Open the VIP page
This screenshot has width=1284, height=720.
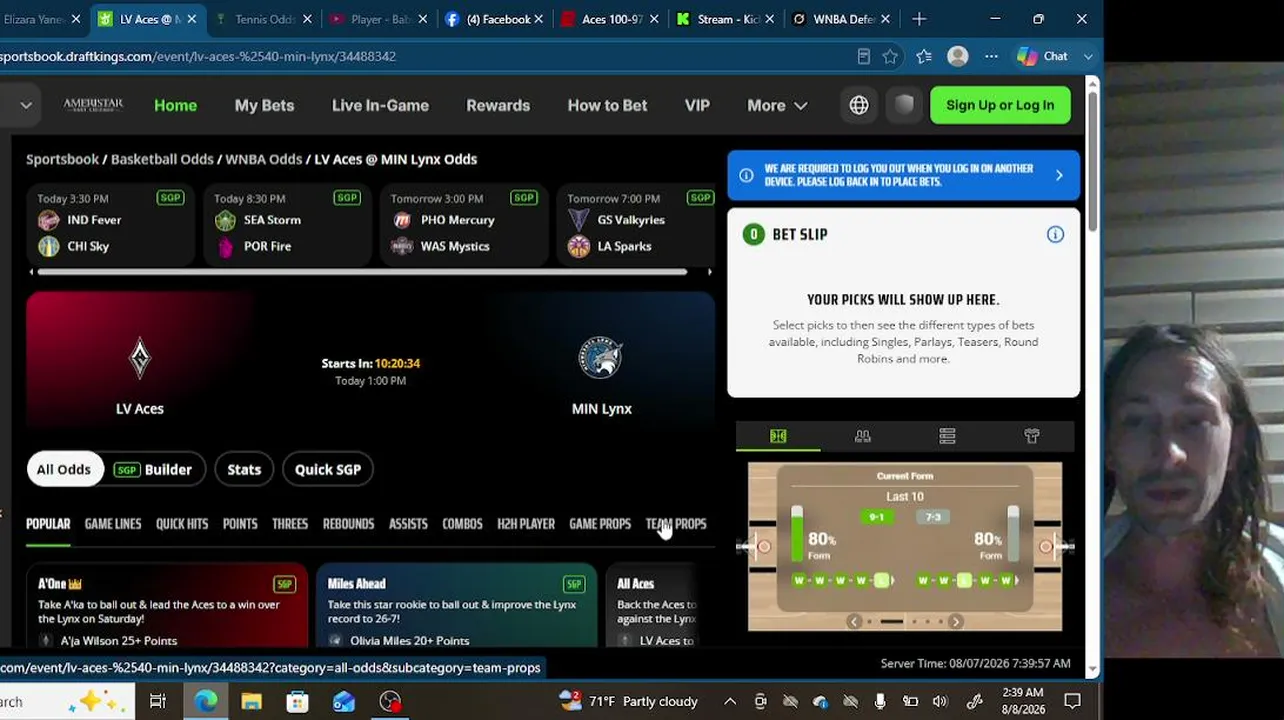pyautogui.click(x=697, y=105)
